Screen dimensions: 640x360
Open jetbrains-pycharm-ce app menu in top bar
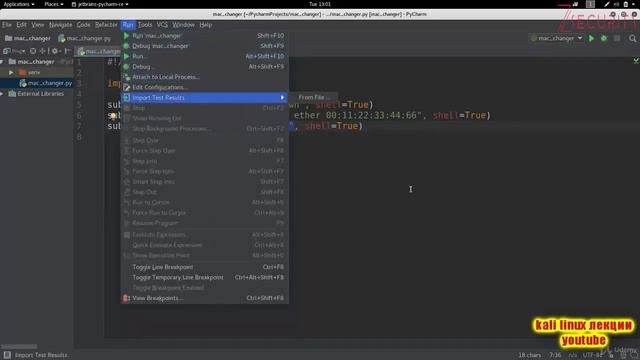coord(100,4)
